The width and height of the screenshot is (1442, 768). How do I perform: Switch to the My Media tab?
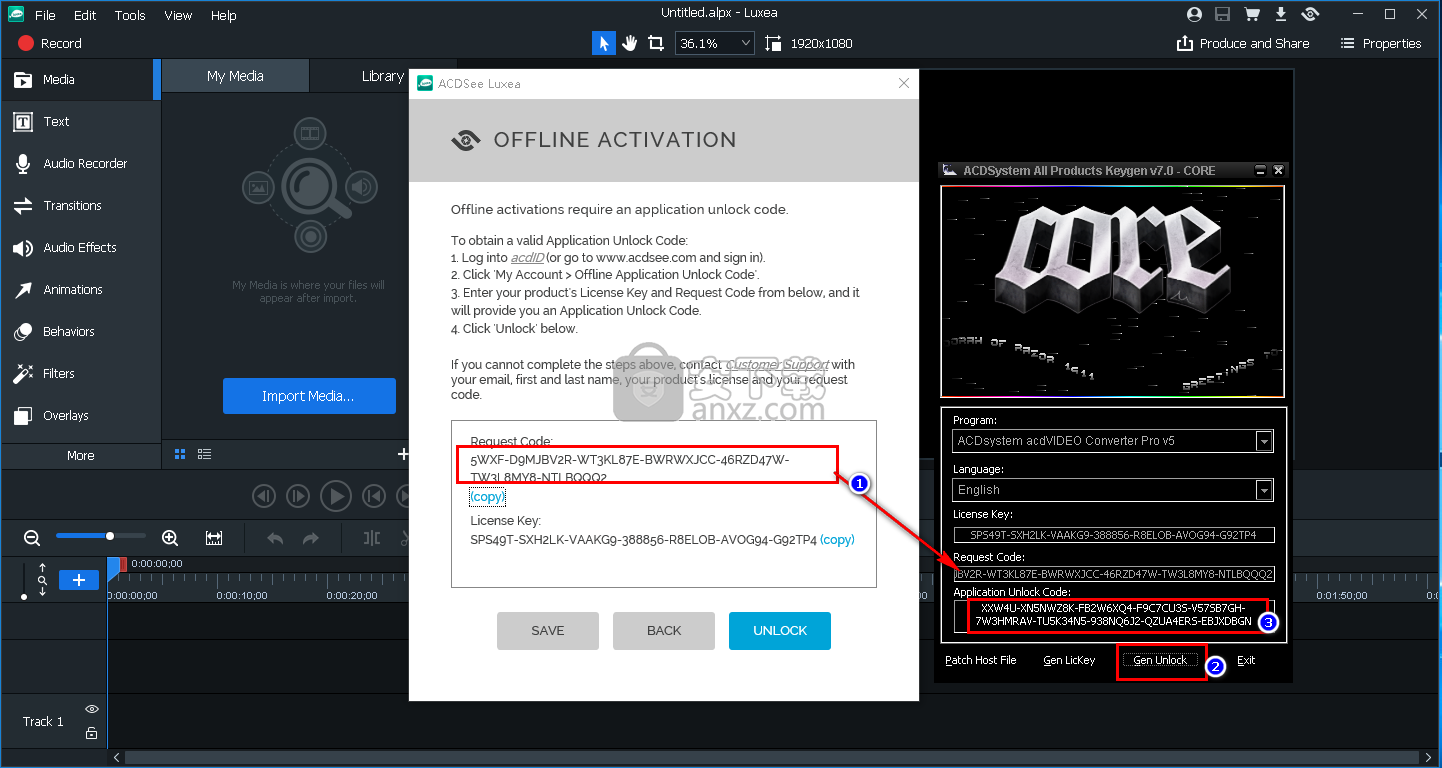(x=235, y=76)
